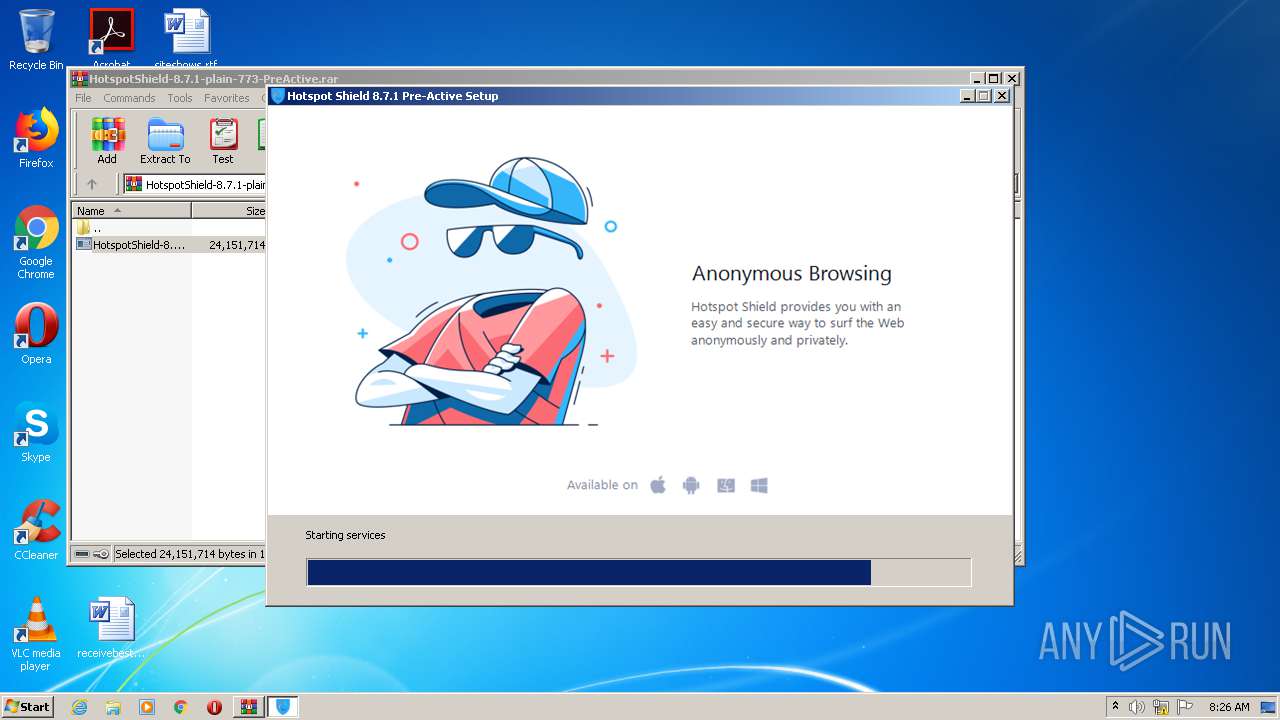The width and height of the screenshot is (1280, 720).
Task: Close the Hotspot Shield setup window
Action: point(1002,96)
